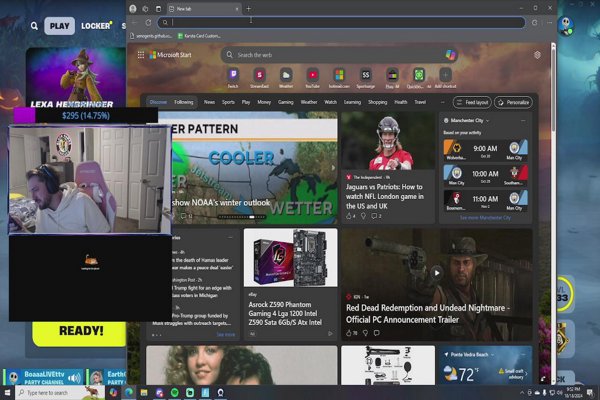Expand the Ponte Vedra Beach location dropdown
The width and height of the screenshot is (600, 400).
[492, 355]
